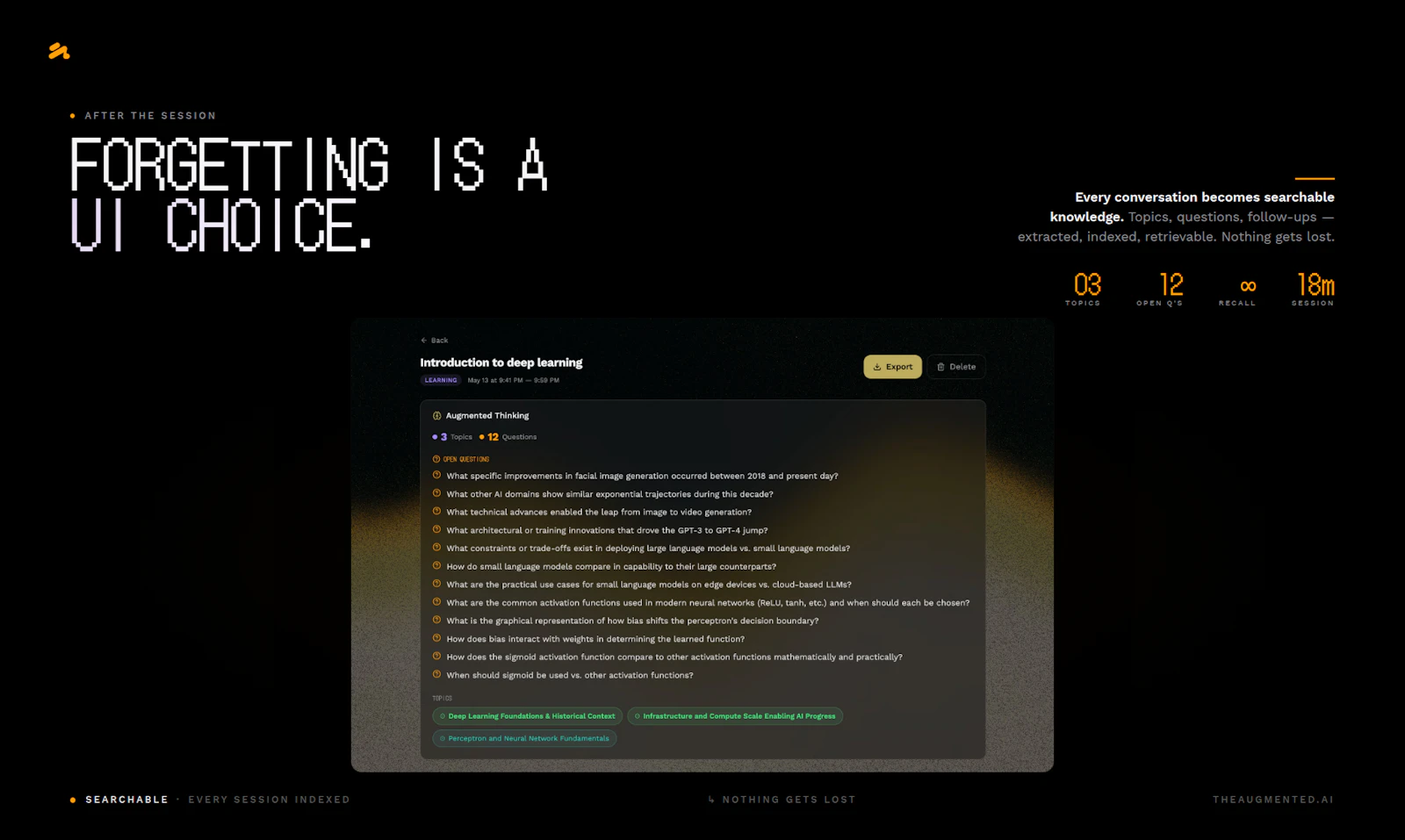1405x840 pixels.
Task: Open the Infrastructure and Compute Scale topic tag
Action: pyautogui.click(x=735, y=716)
